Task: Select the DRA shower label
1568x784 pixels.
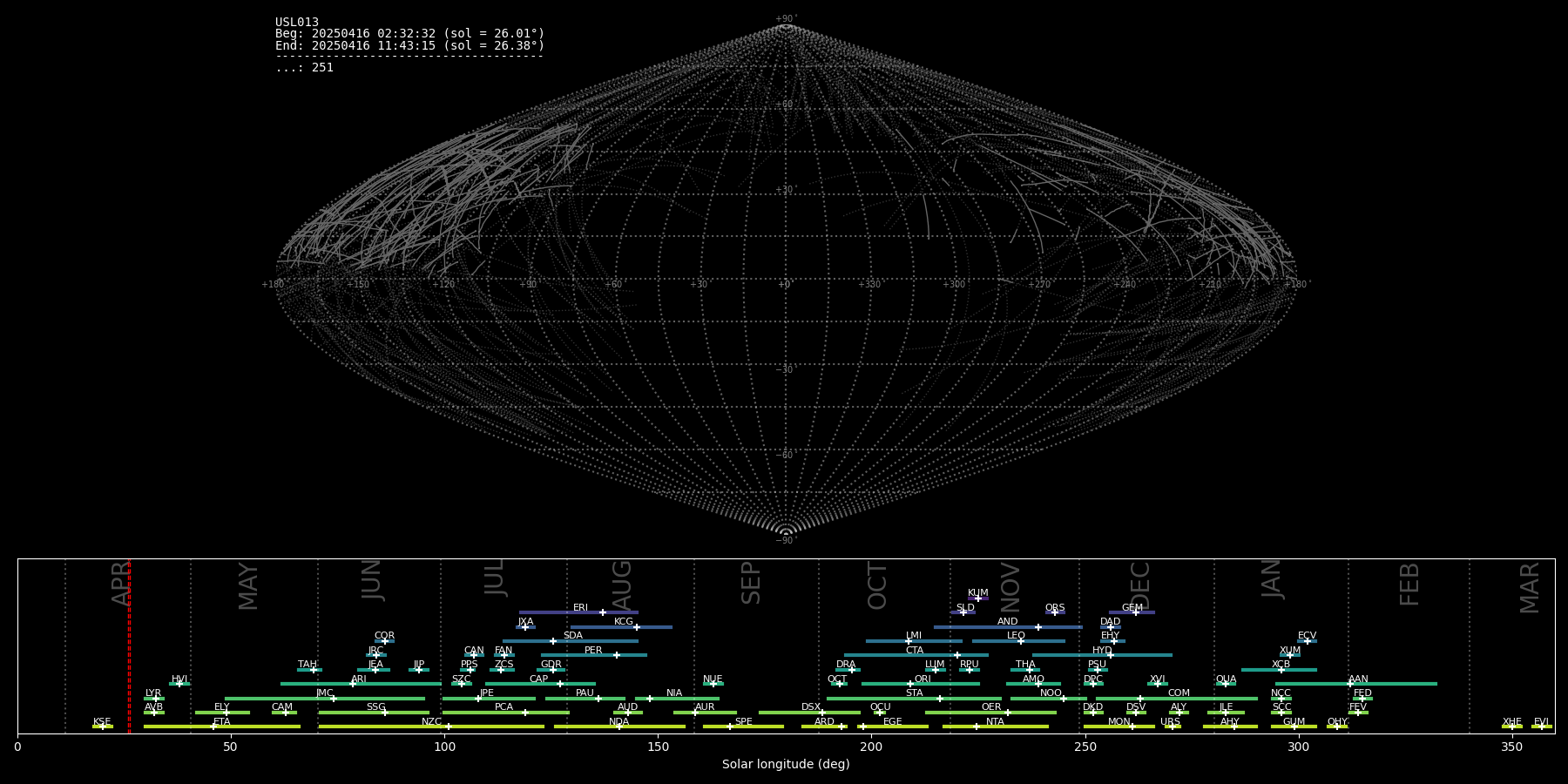Action: tap(846, 665)
